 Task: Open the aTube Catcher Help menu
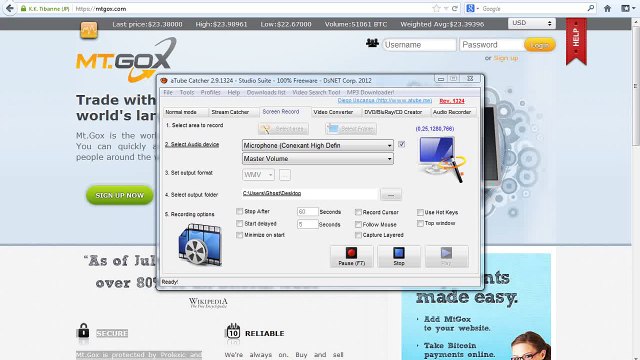[233, 92]
